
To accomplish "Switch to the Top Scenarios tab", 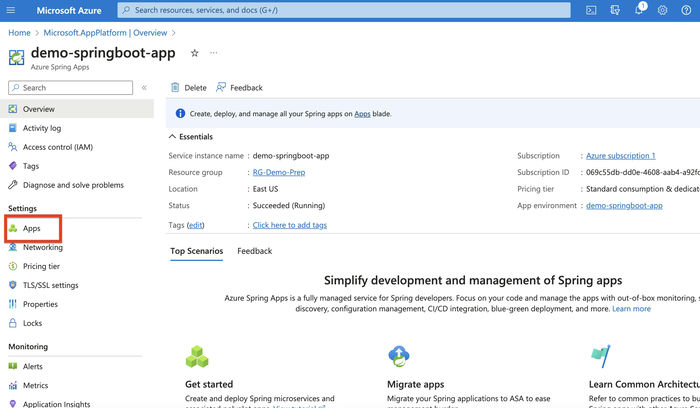I will [x=196, y=251].
